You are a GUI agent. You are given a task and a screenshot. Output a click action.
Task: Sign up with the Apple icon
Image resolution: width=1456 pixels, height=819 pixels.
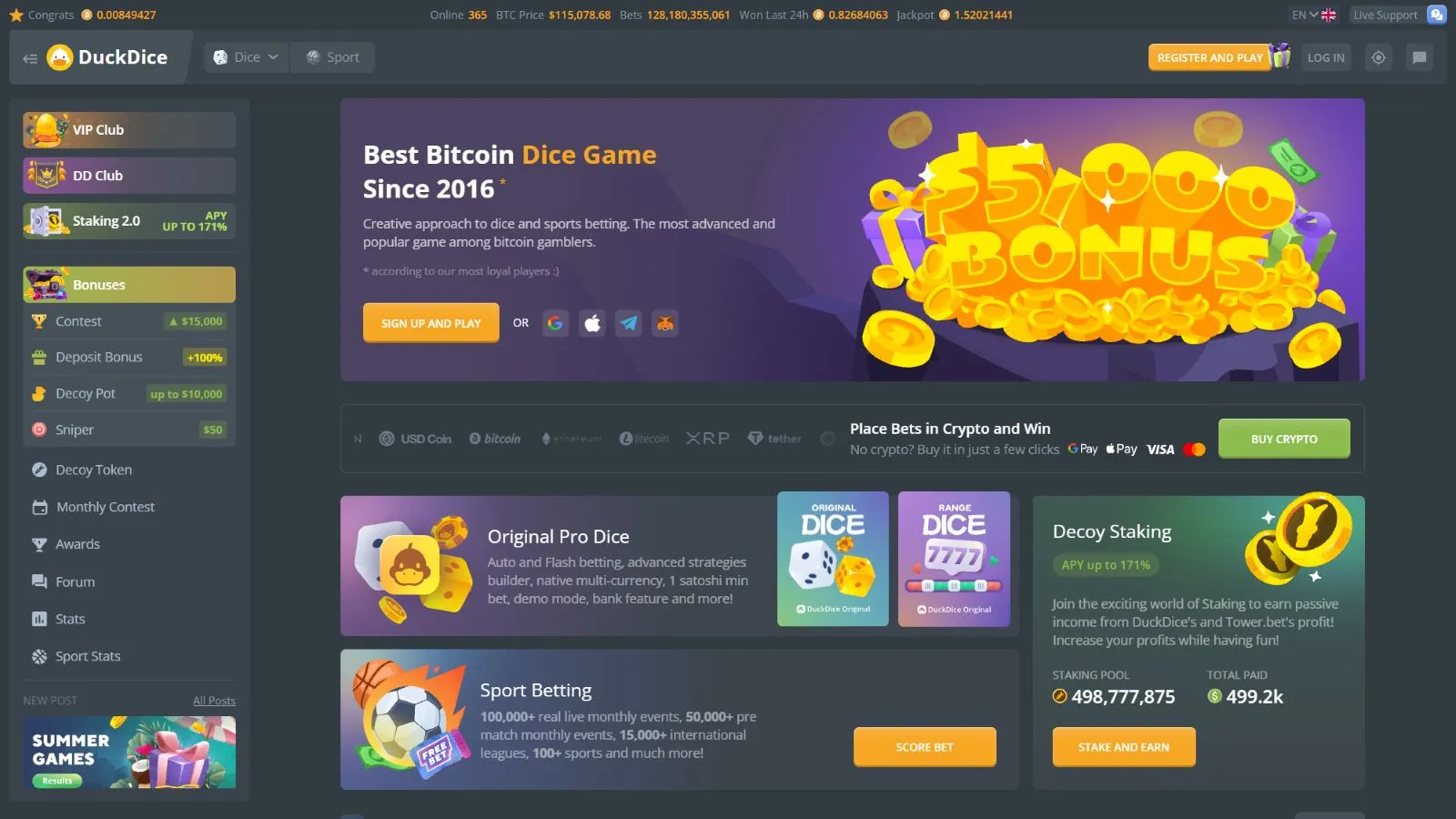(x=592, y=323)
